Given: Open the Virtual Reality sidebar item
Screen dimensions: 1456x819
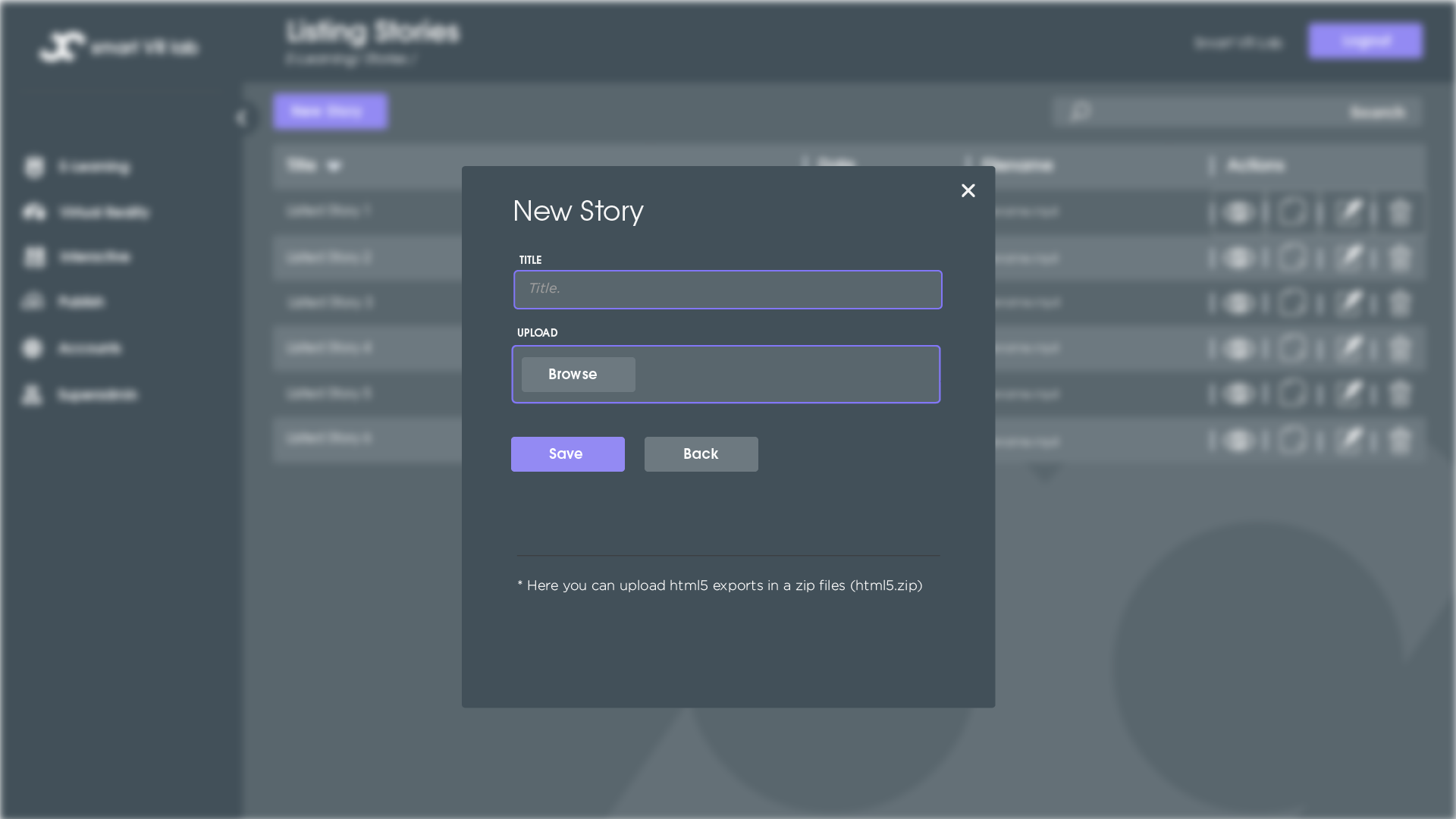Looking at the screenshot, I should tap(104, 212).
